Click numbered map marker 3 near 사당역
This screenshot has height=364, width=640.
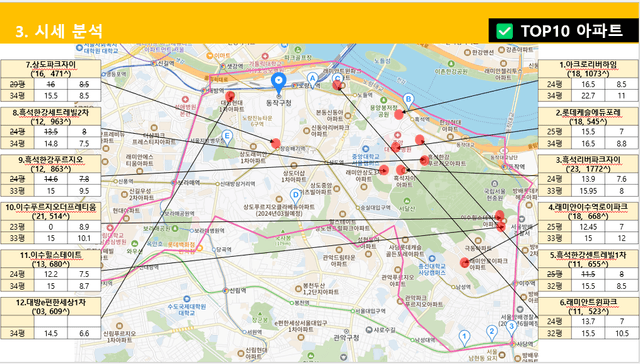point(511,328)
